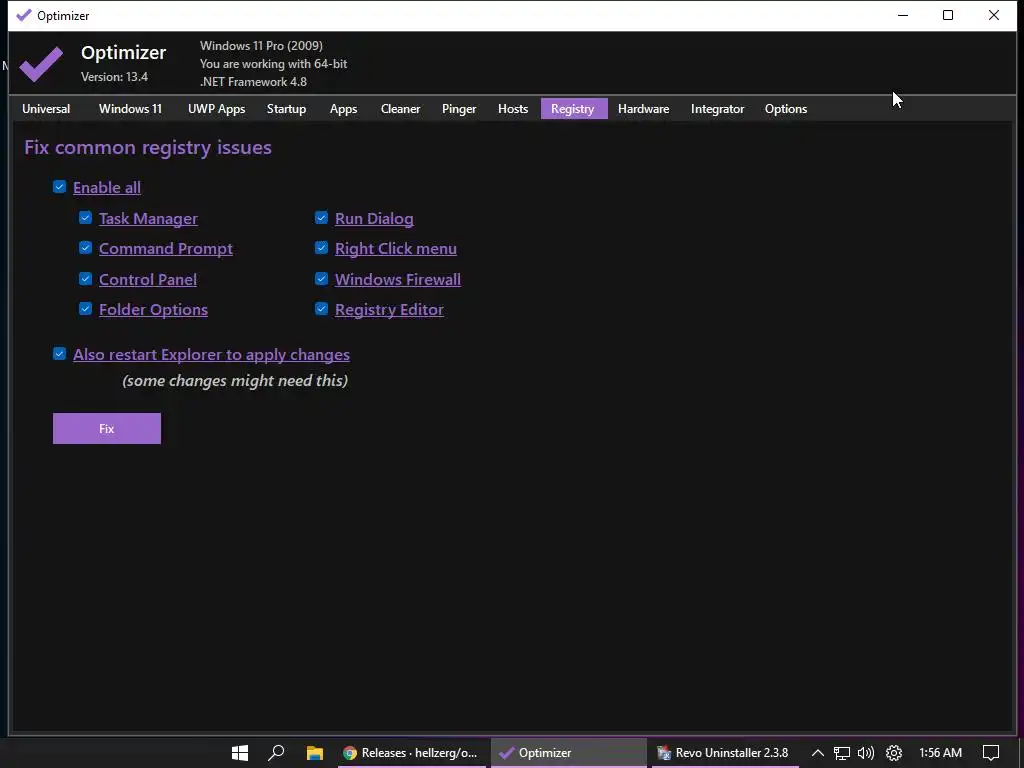The image size is (1024, 768).
Task: Click Command Prompt link label
Action: (x=166, y=249)
